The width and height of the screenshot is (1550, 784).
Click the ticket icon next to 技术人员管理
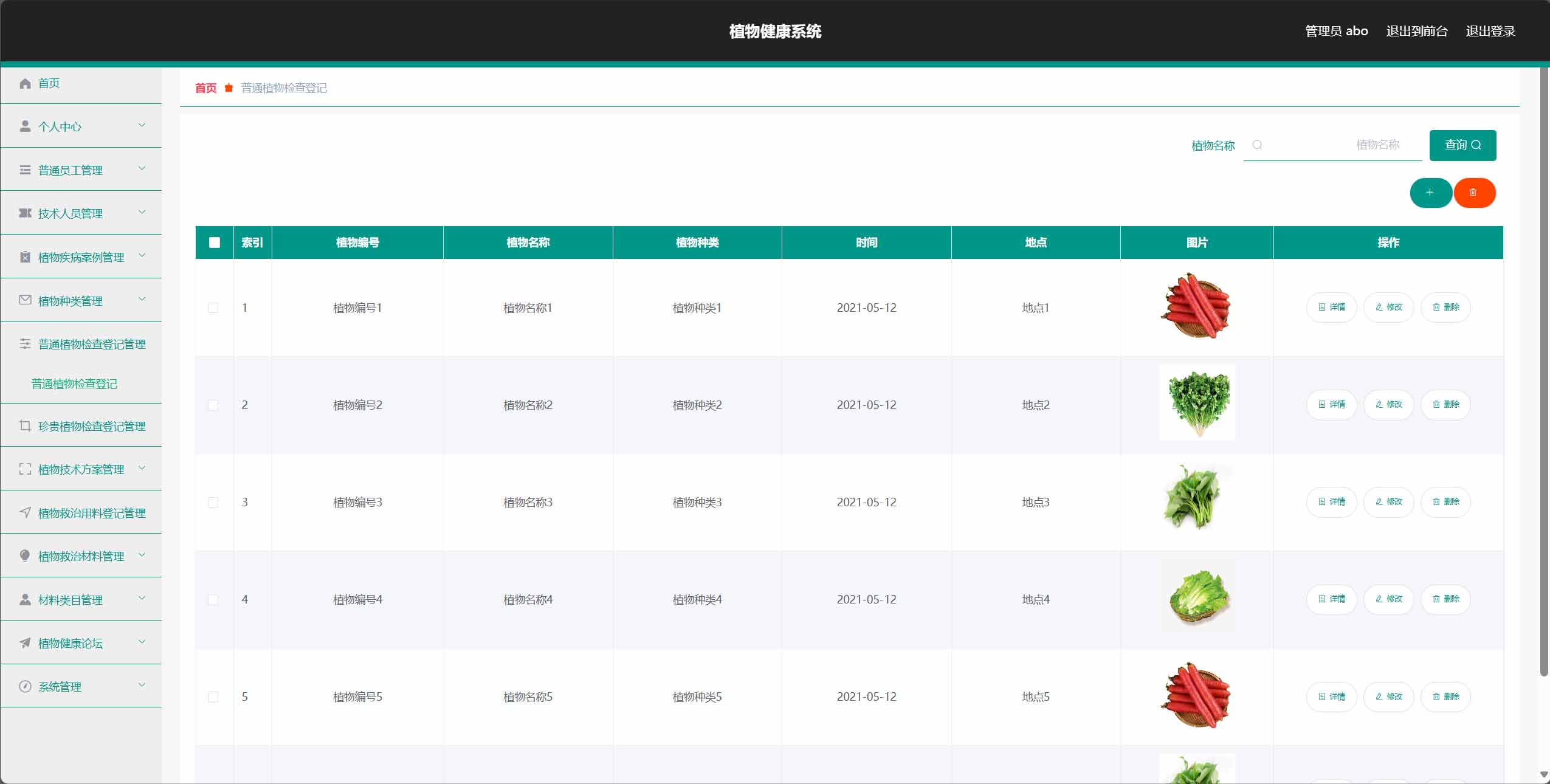point(25,213)
